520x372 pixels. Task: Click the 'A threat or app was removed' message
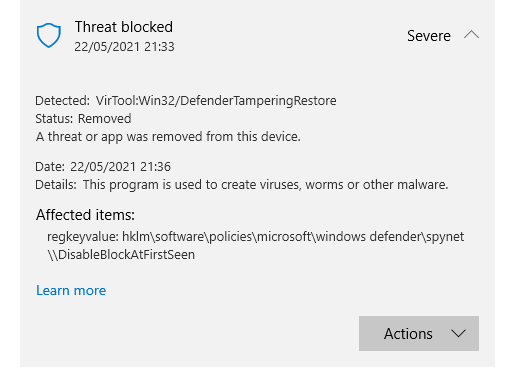[168, 137]
